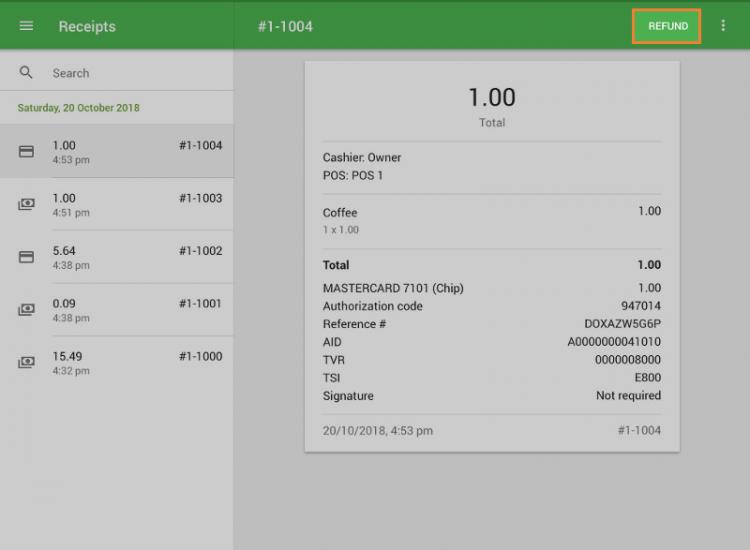
Task: Click the 4:51 pm time in receipt list
Action: (71, 212)
